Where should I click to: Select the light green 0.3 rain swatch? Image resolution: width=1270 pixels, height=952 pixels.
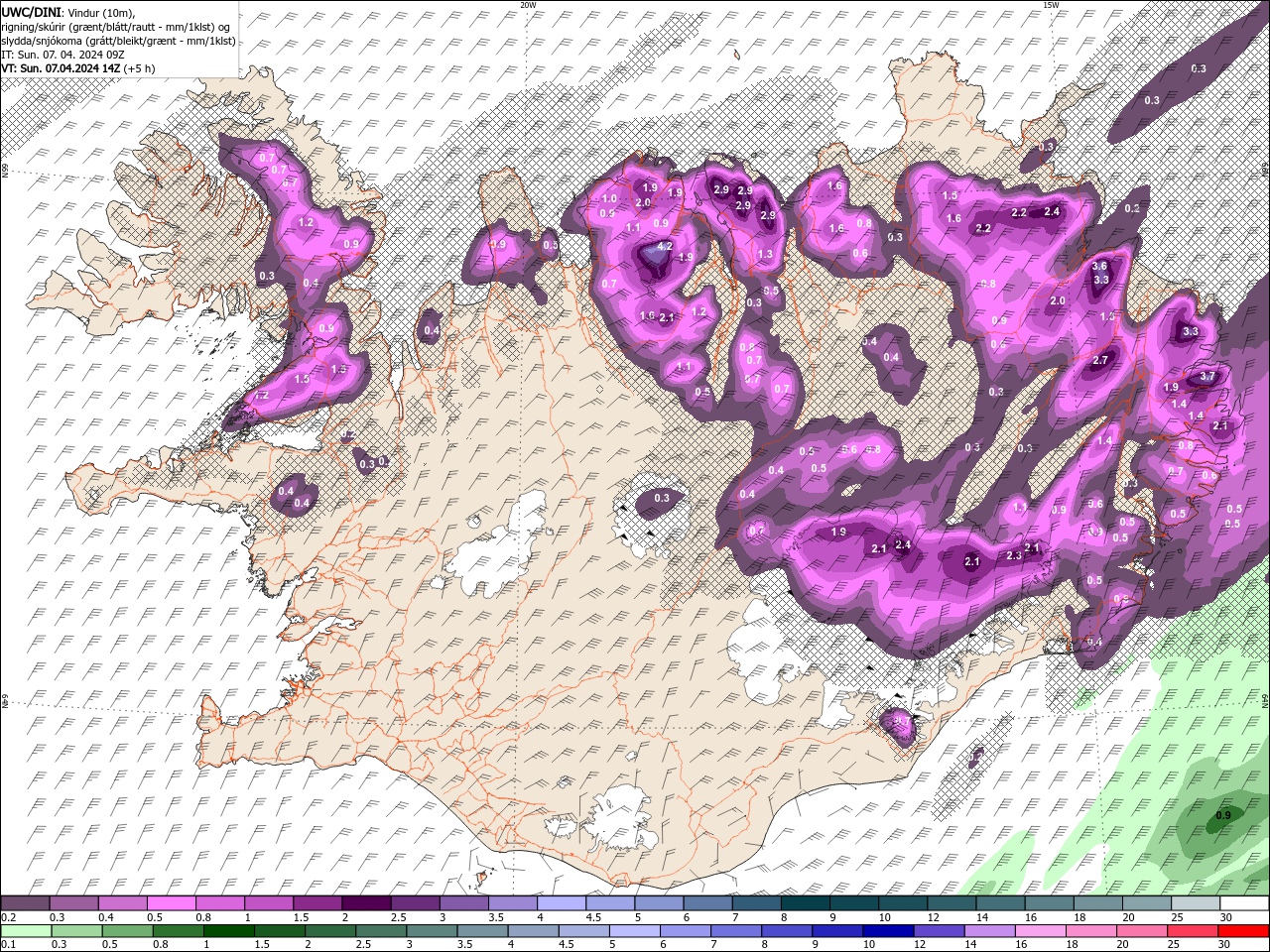click(76, 930)
